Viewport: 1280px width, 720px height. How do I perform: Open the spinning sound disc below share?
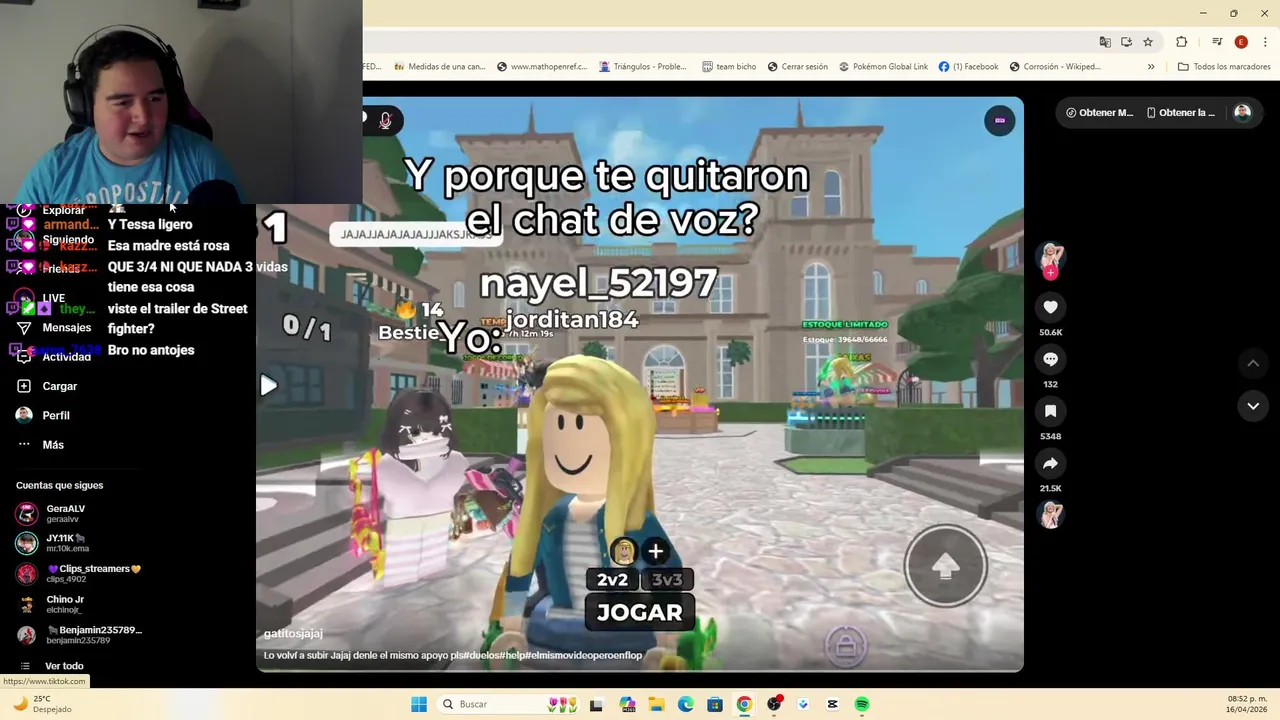(x=1050, y=514)
